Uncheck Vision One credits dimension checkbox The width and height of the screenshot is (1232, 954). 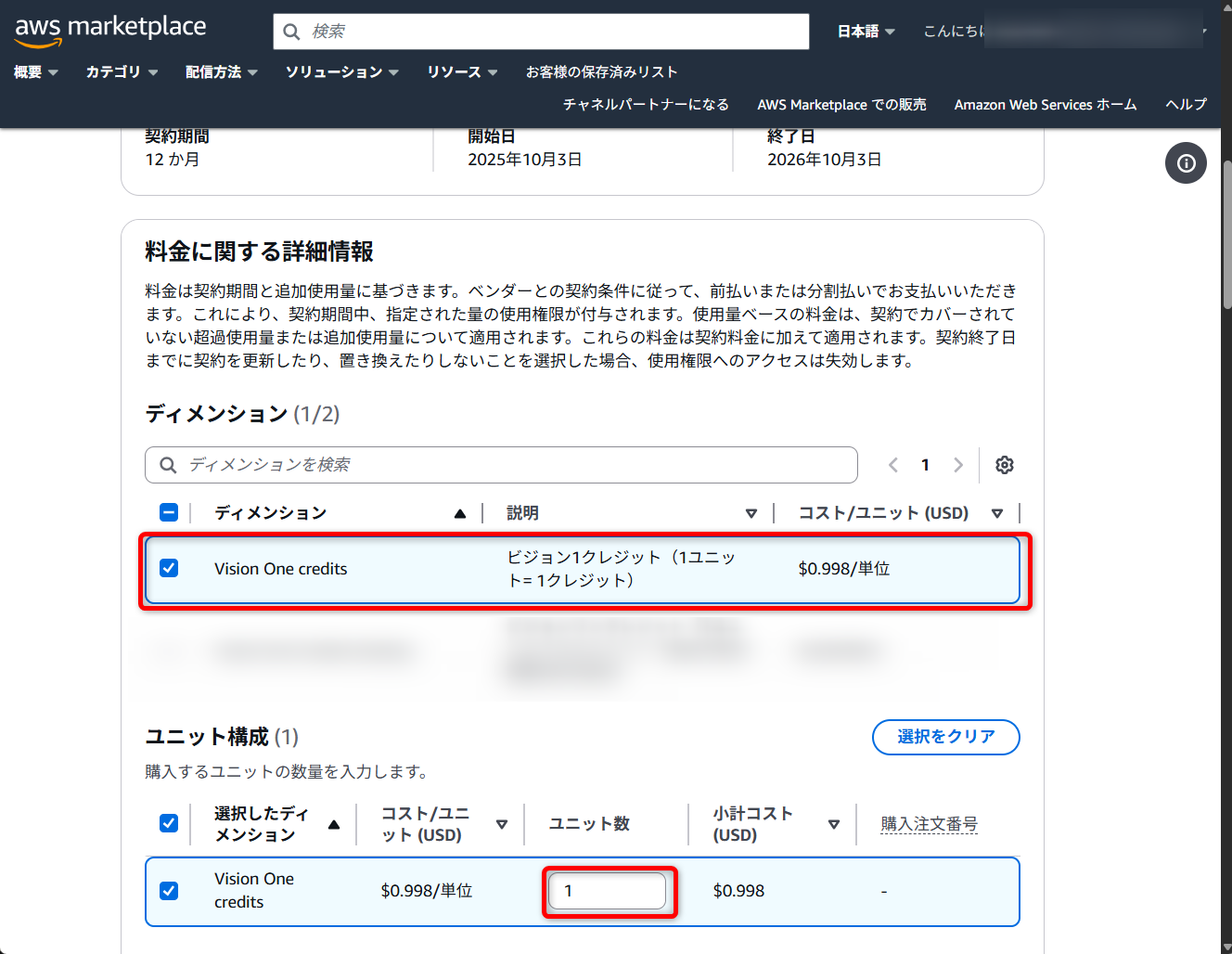coord(169,568)
